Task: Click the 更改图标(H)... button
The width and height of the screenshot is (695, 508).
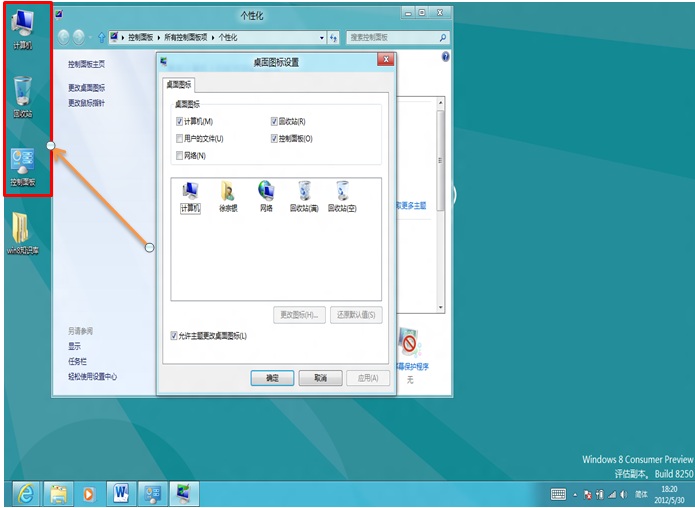Action: tap(299, 315)
